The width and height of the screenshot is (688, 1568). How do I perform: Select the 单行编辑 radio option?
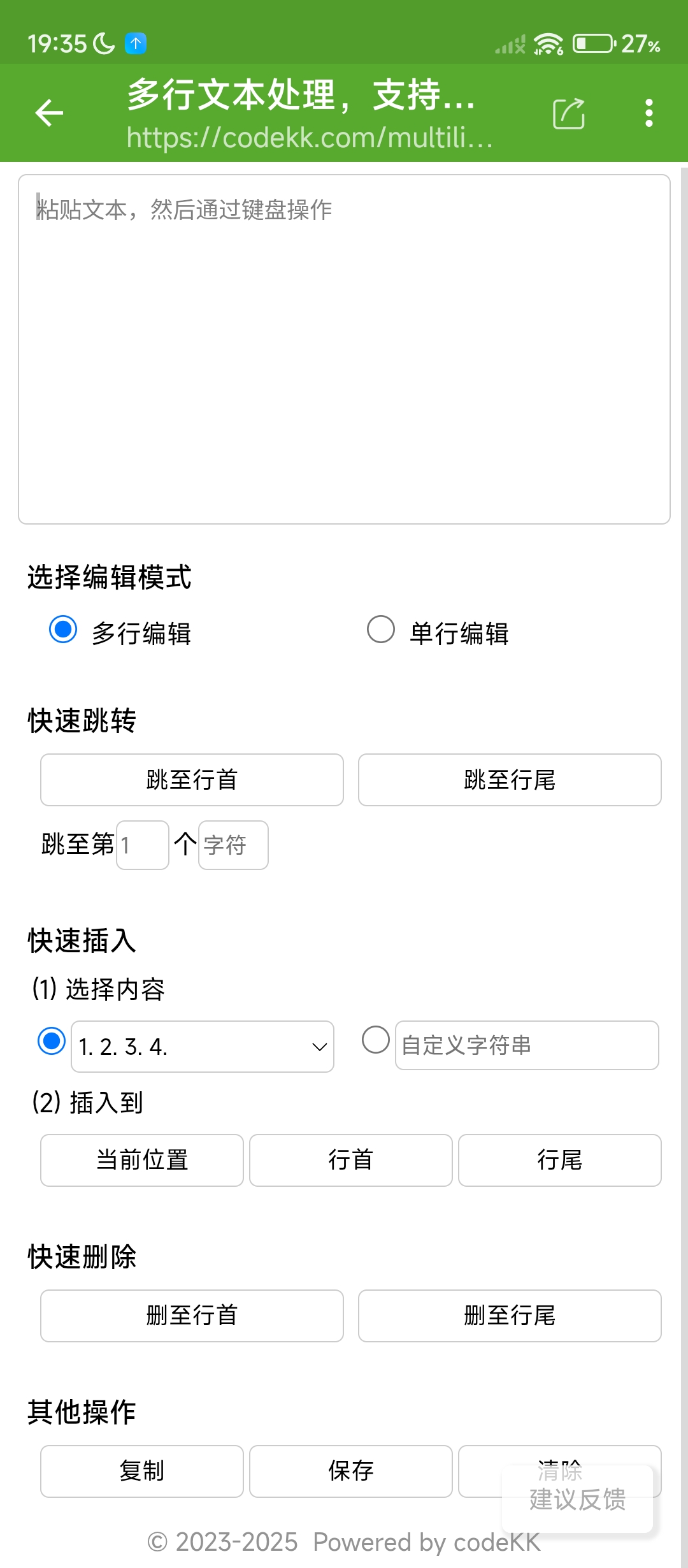coord(381,630)
